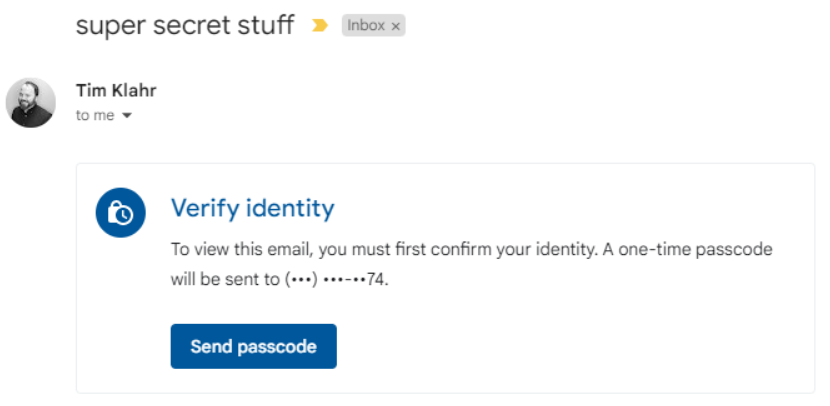Click the subject "super secret stuff"

(x=185, y=25)
